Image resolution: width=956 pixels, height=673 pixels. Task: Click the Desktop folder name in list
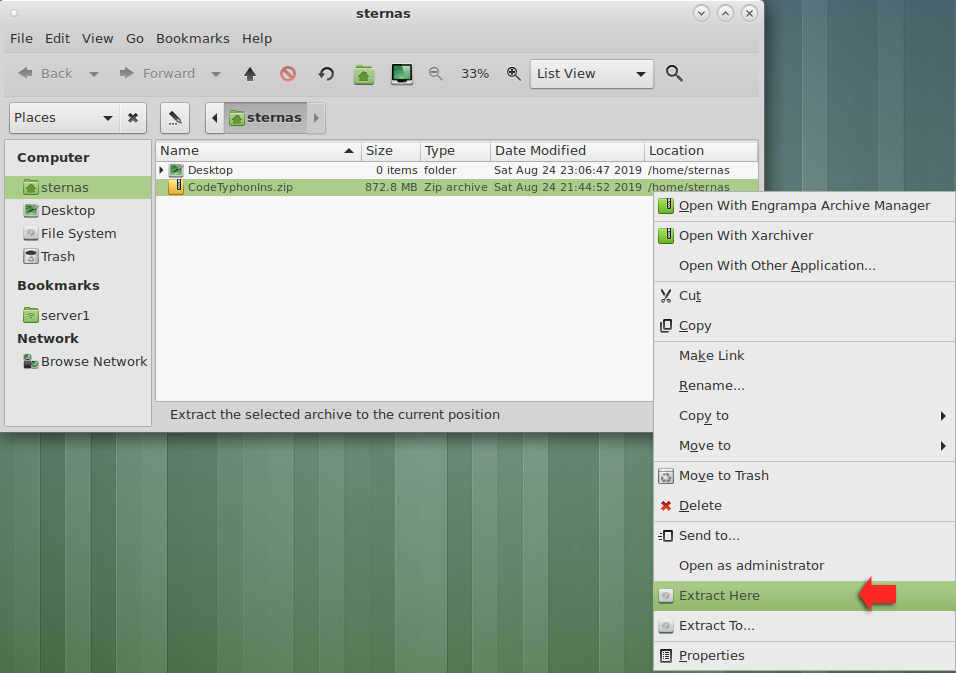pos(210,170)
